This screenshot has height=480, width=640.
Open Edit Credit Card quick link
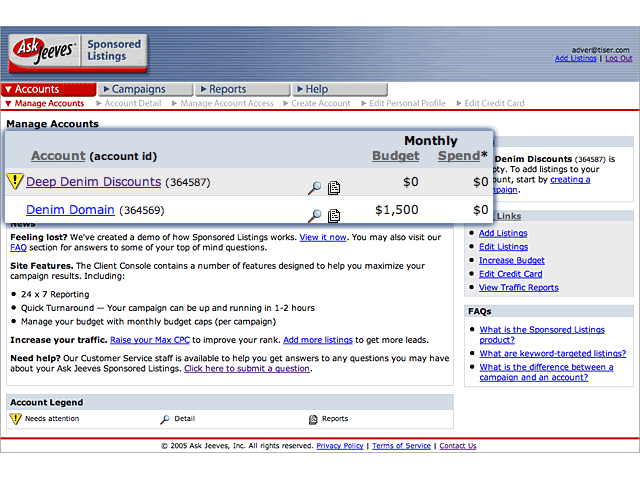click(x=510, y=274)
